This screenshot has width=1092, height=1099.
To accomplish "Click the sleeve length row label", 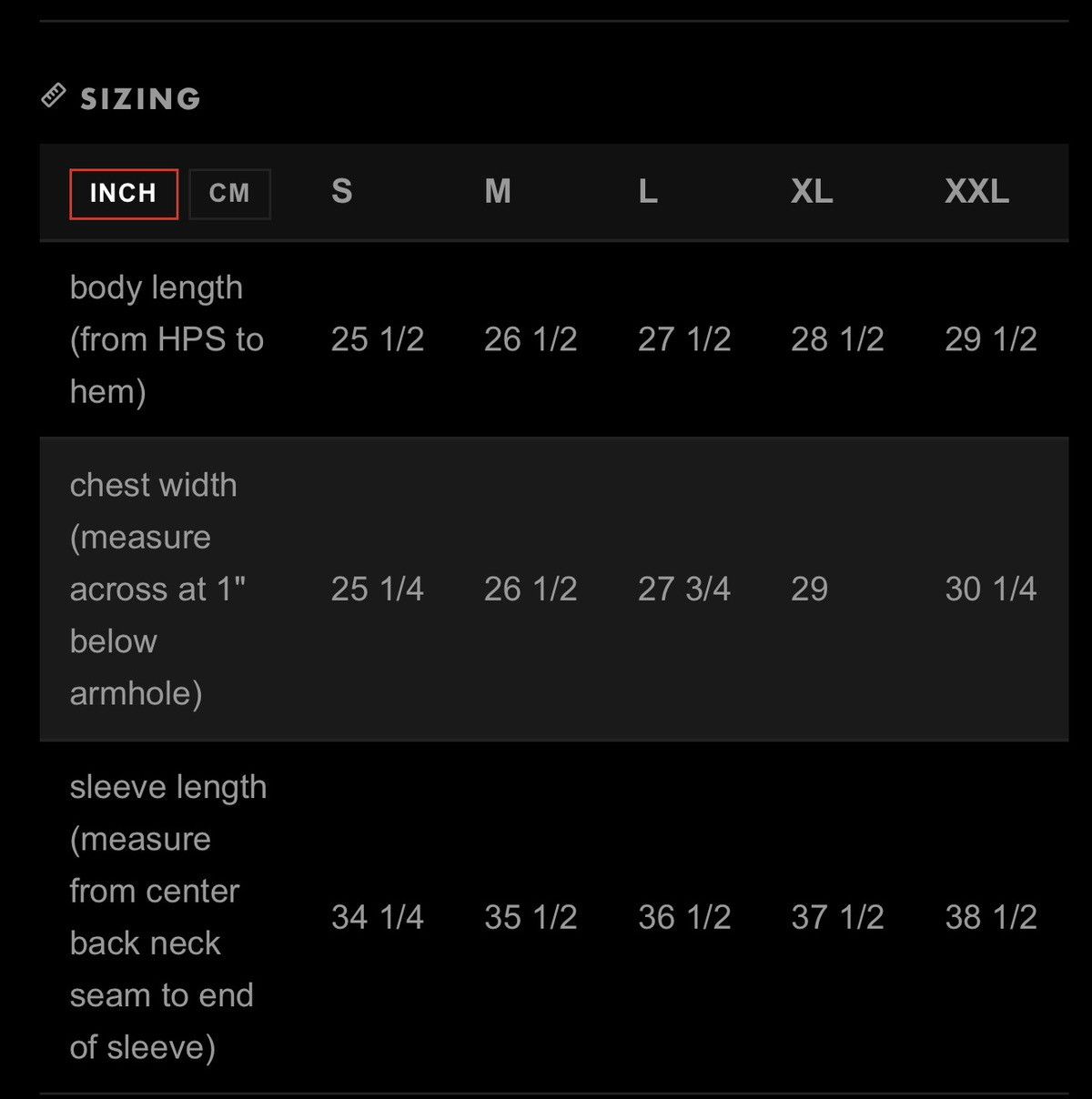I will (x=168, y=917).
